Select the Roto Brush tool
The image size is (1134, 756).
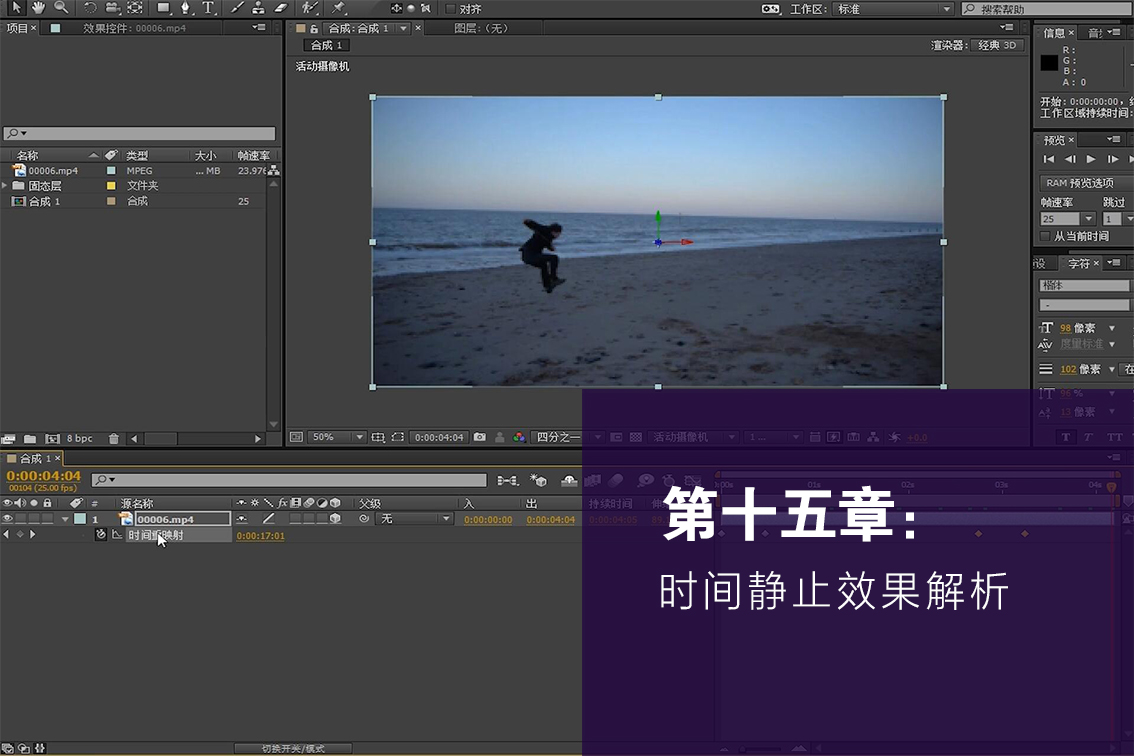310,8
